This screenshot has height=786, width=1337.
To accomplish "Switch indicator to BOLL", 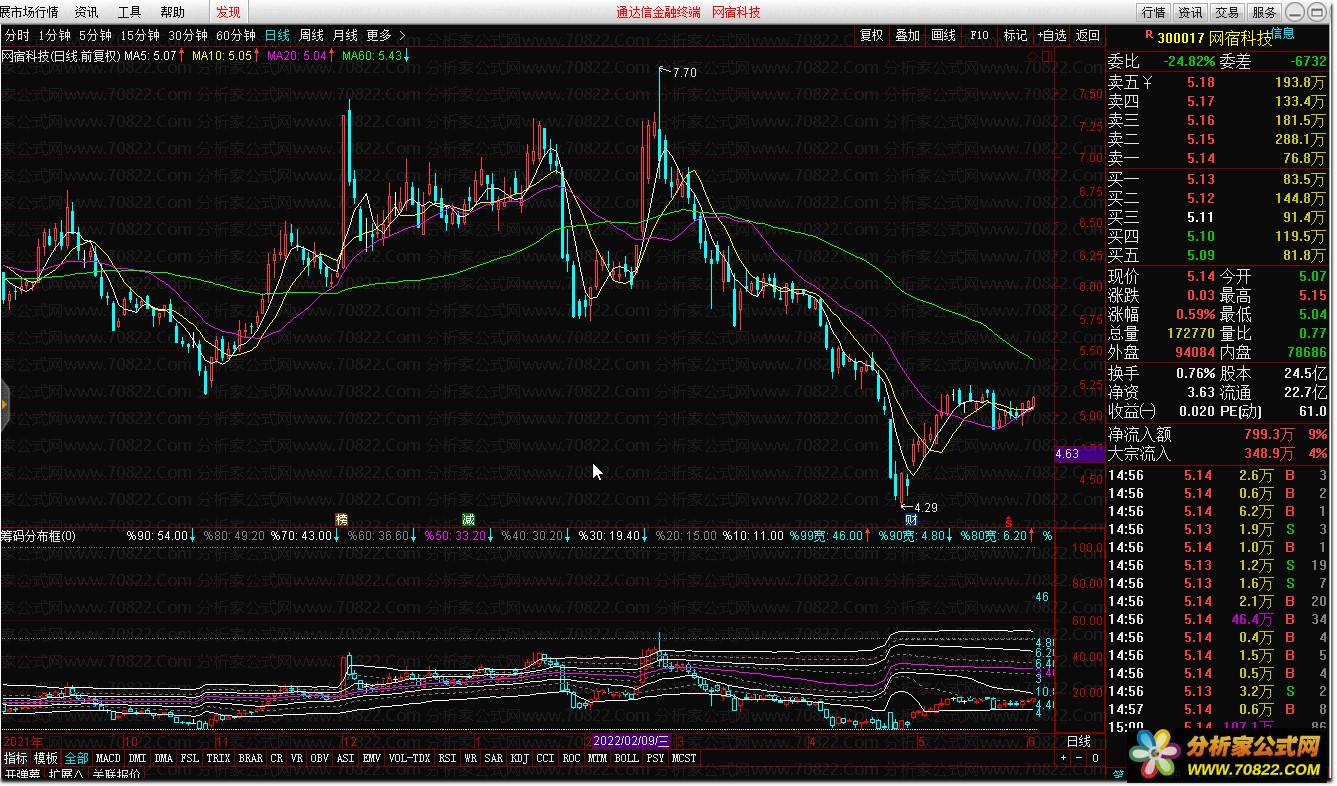I will 626,758.
